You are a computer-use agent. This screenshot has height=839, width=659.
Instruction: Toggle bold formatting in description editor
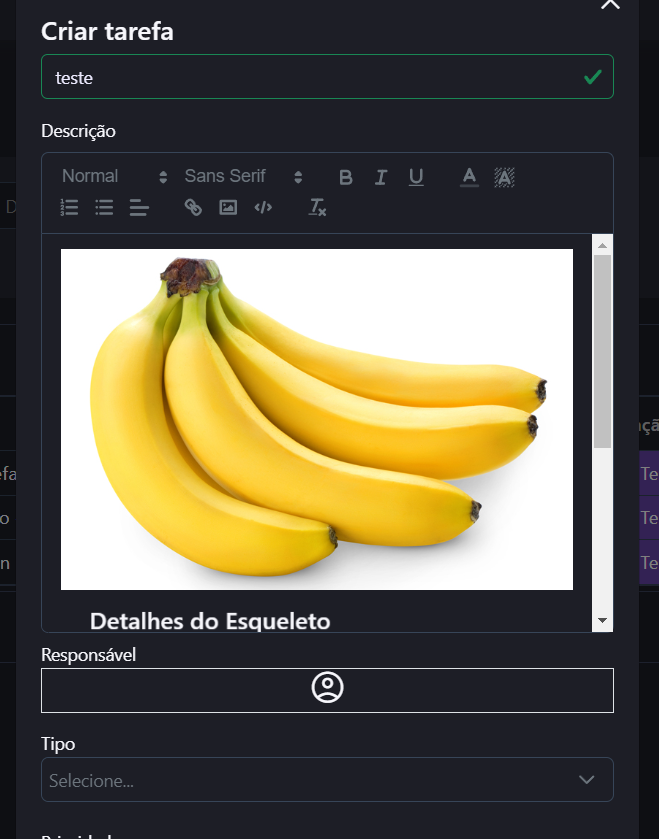[x=346, y=177]
